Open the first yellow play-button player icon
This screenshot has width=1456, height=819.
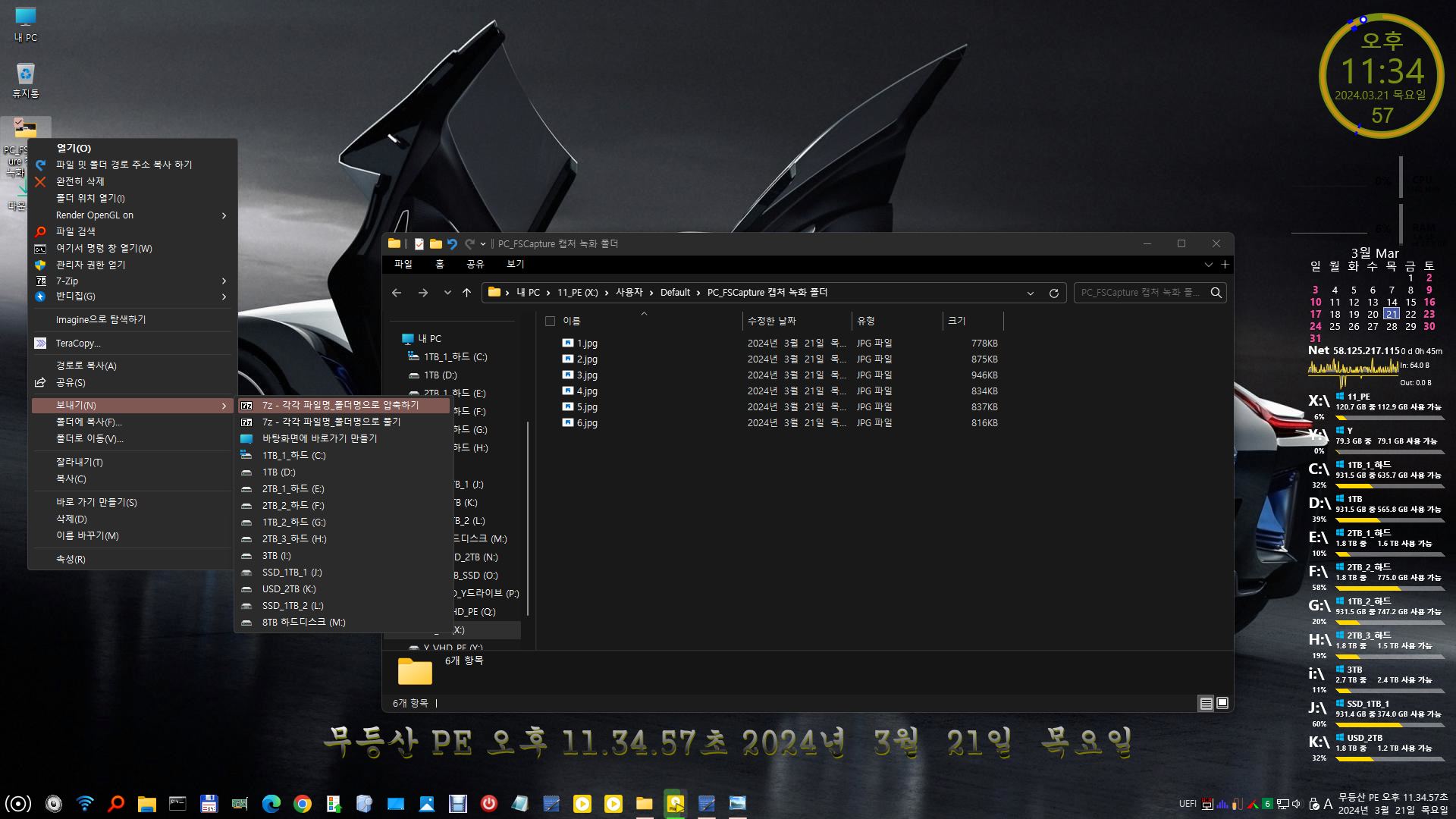point(582,804)
